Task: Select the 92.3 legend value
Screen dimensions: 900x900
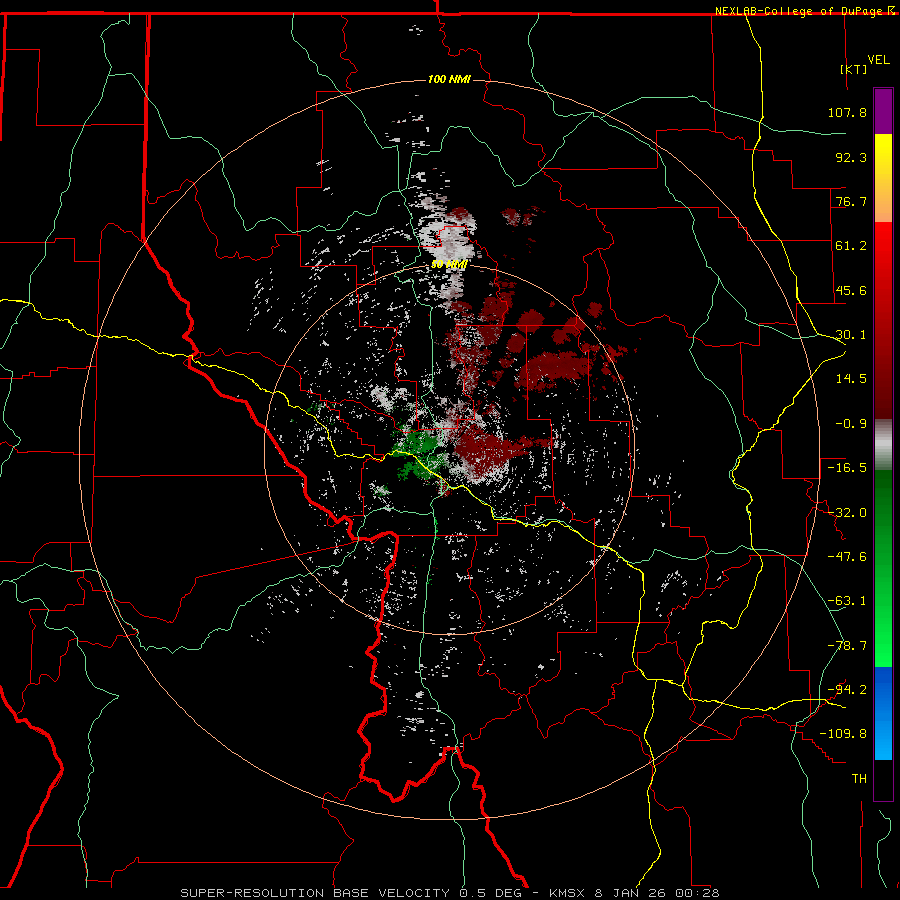Action: coord(851,157)
